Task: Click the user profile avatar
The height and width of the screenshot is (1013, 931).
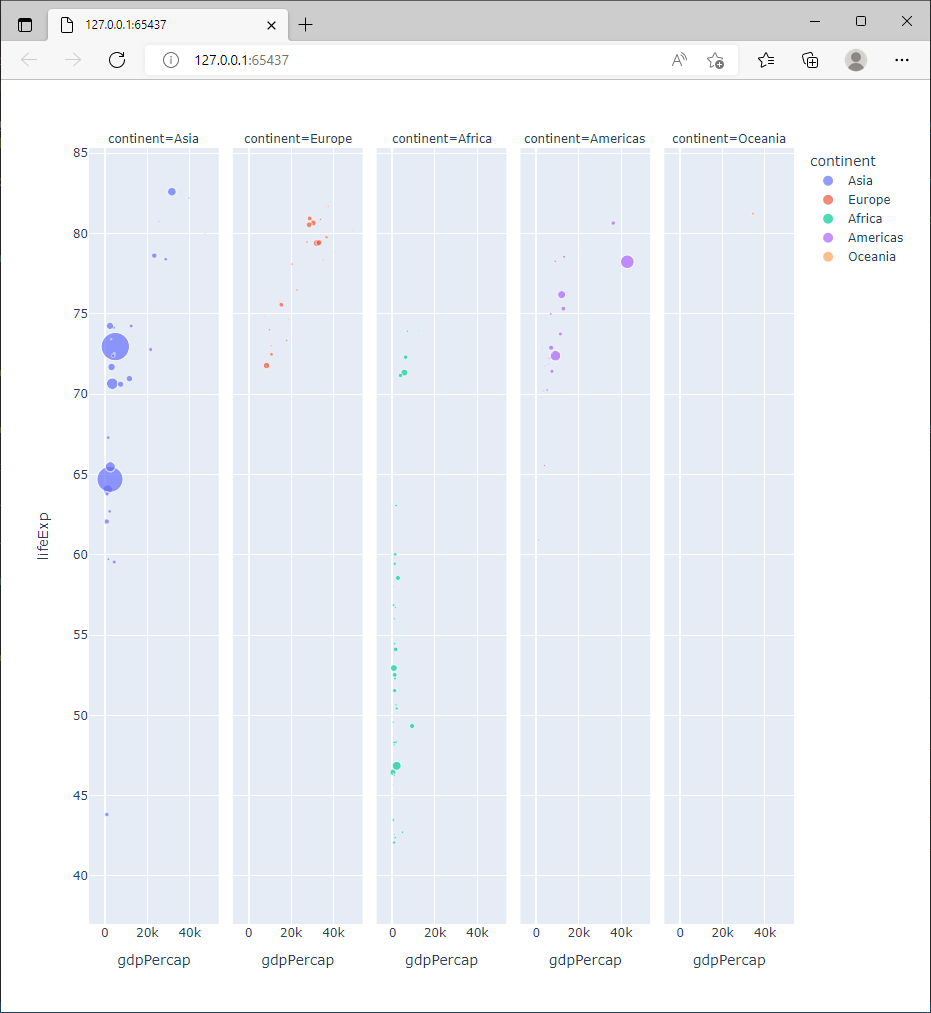Action: (x=856, y=60)
